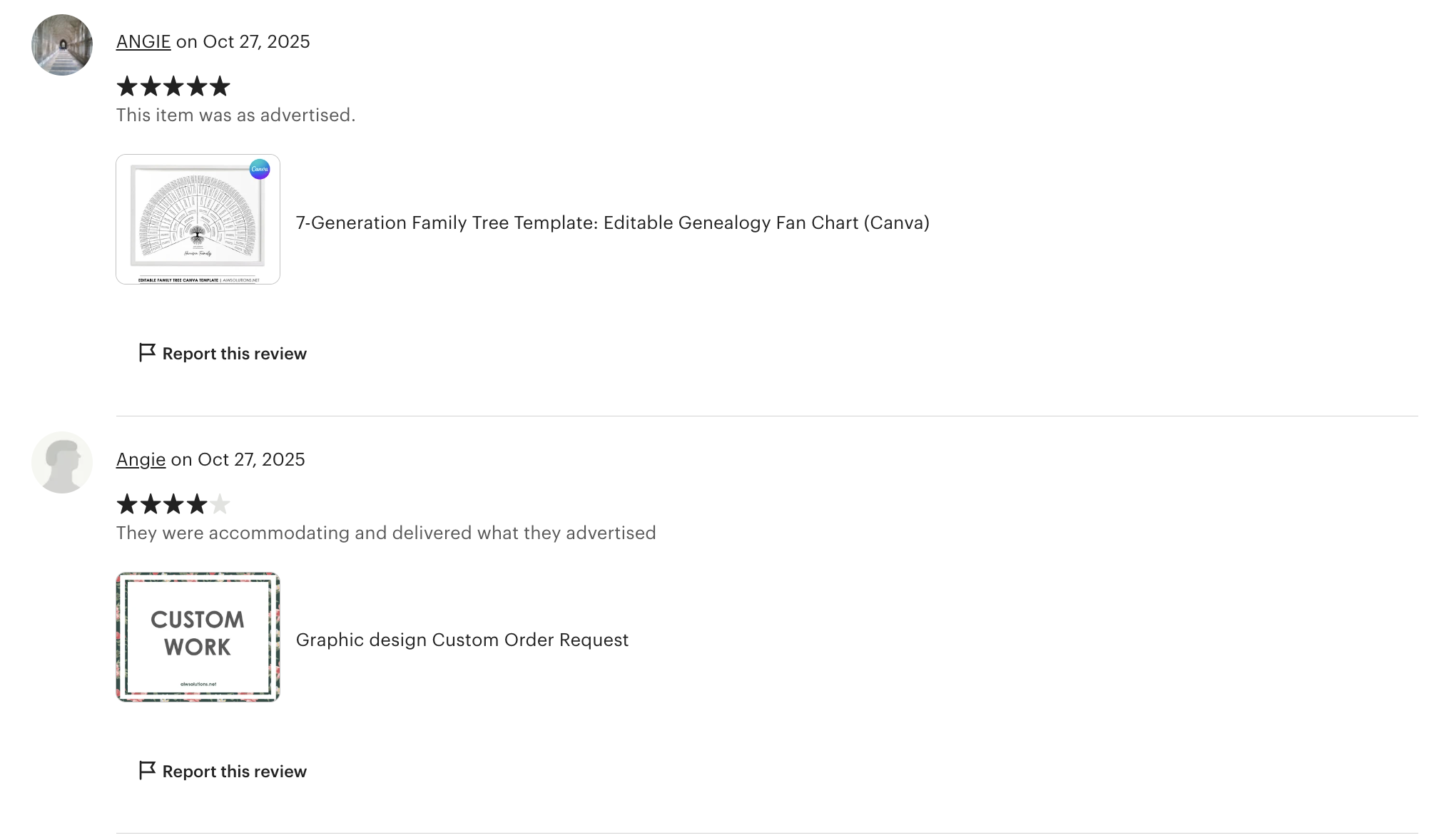1434x840 pixels.
Task: Click the "They were accommodating and delivered" review text
Action: [x=385, y=533]
